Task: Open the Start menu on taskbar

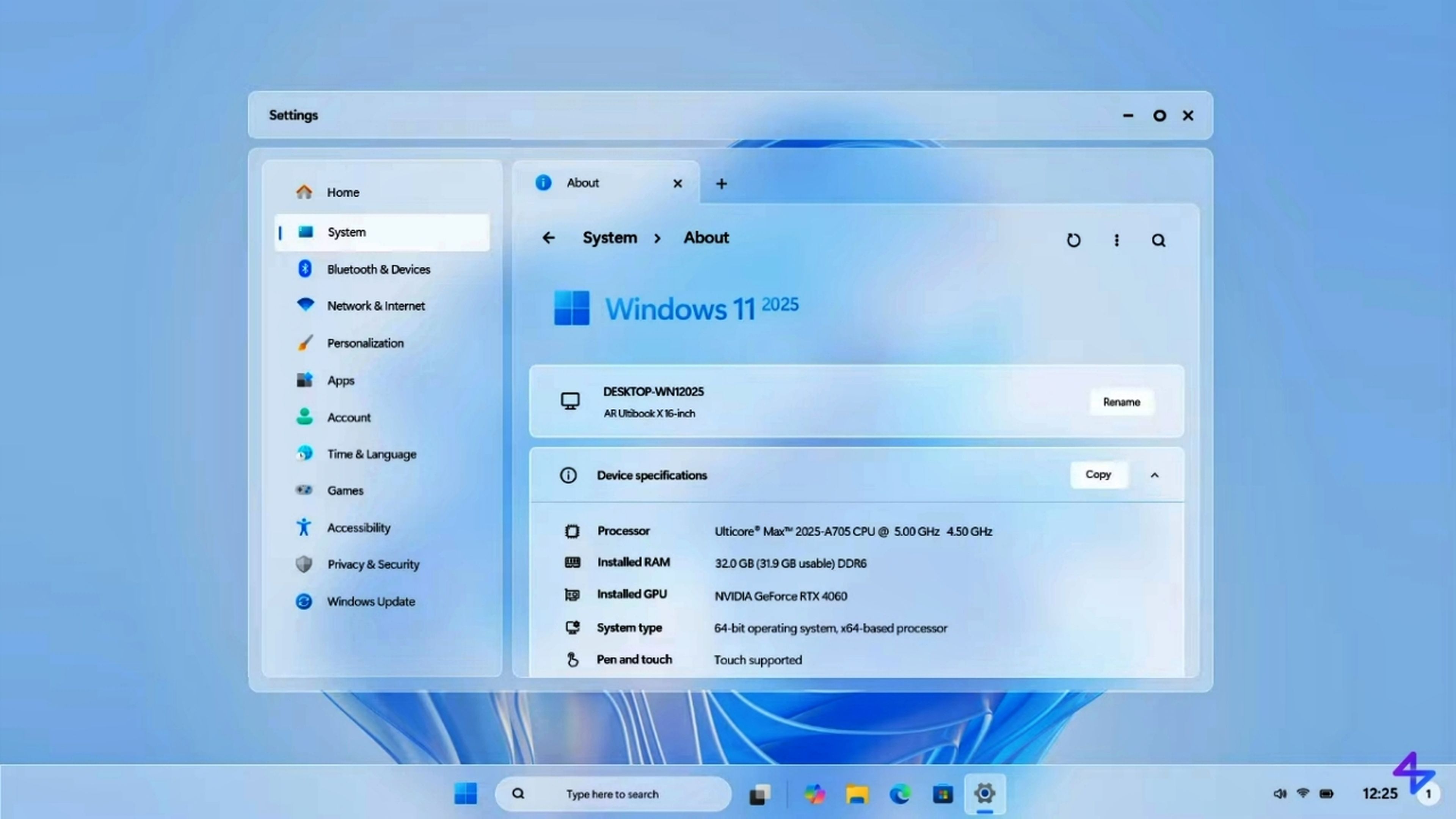Action: point(465,794)
